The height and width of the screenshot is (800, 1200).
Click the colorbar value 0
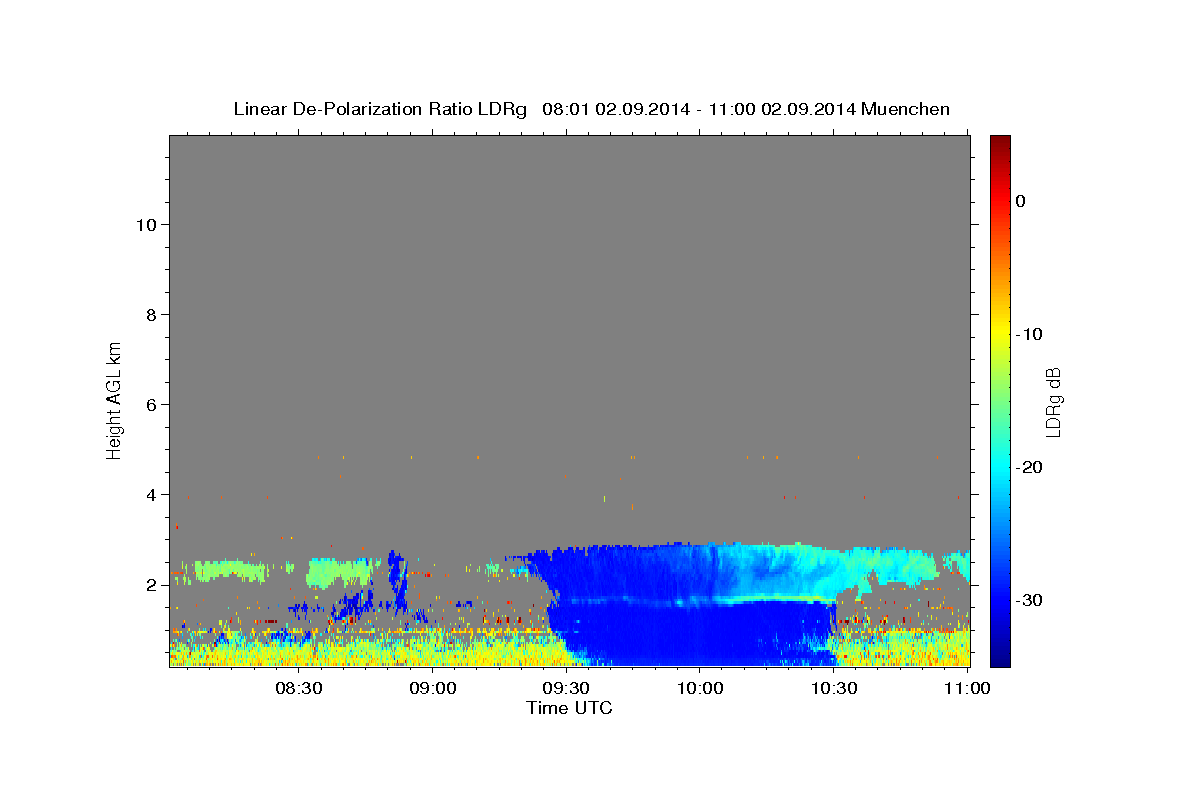[x=1020, y=201]
